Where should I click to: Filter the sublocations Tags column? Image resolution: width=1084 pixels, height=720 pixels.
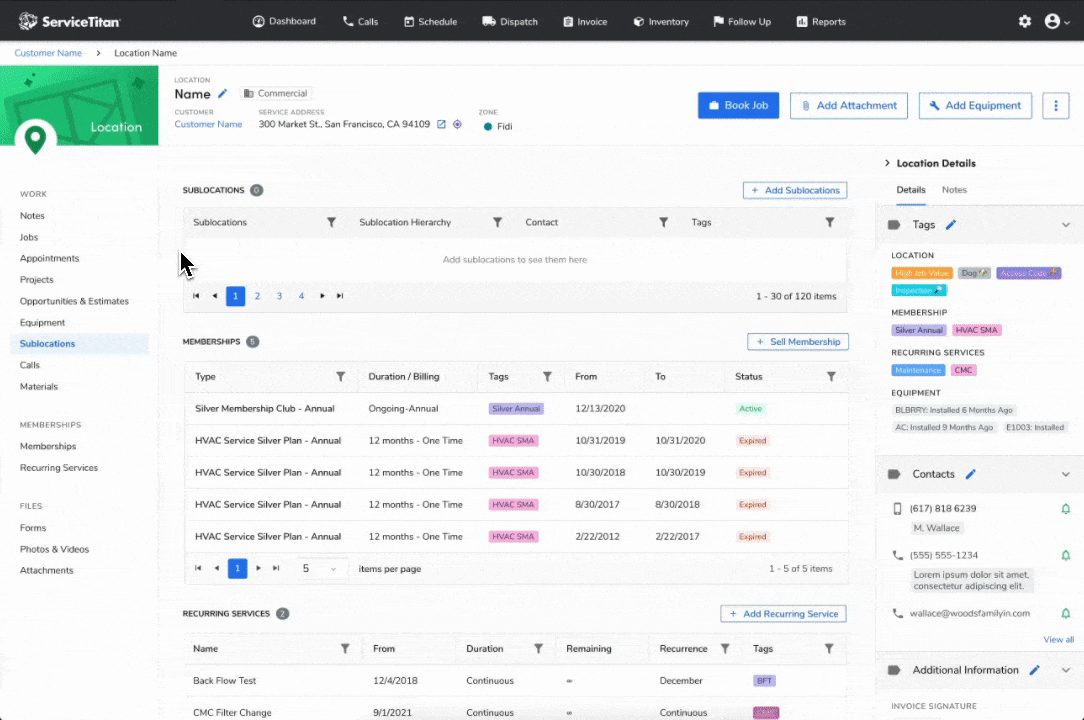[x=830, y=222]
